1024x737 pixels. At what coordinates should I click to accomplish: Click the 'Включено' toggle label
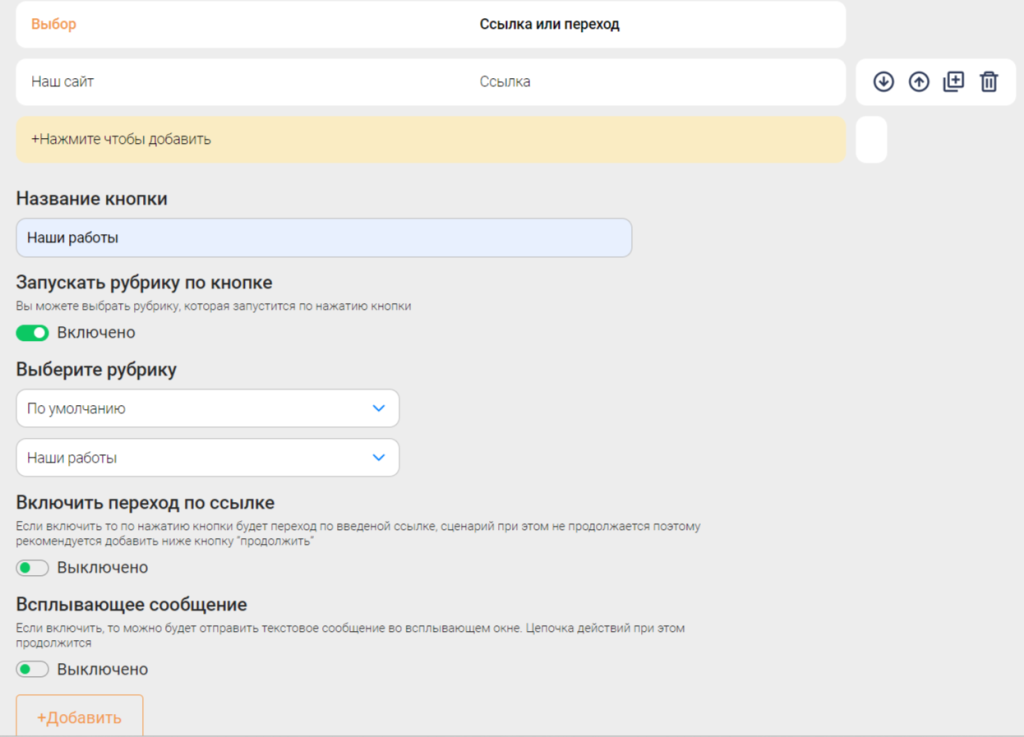coord(96,333)
